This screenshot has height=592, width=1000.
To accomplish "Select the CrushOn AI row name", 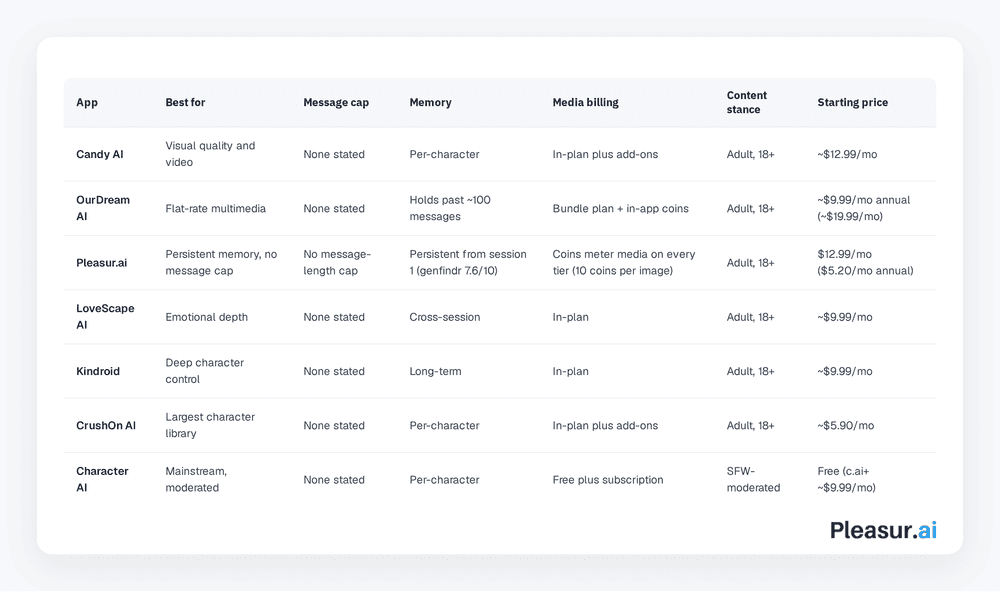I will click(106, 426).
